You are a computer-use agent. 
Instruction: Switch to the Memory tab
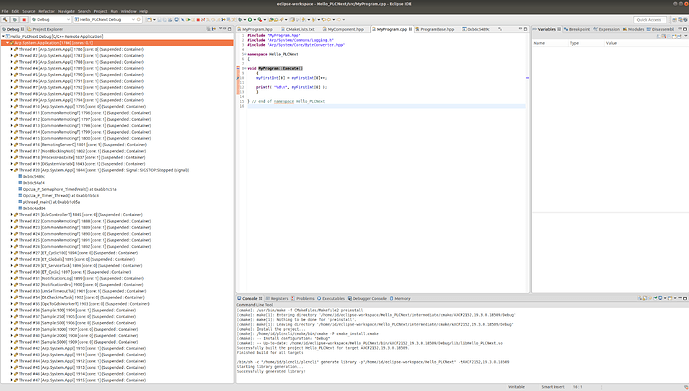pos(400,298)
